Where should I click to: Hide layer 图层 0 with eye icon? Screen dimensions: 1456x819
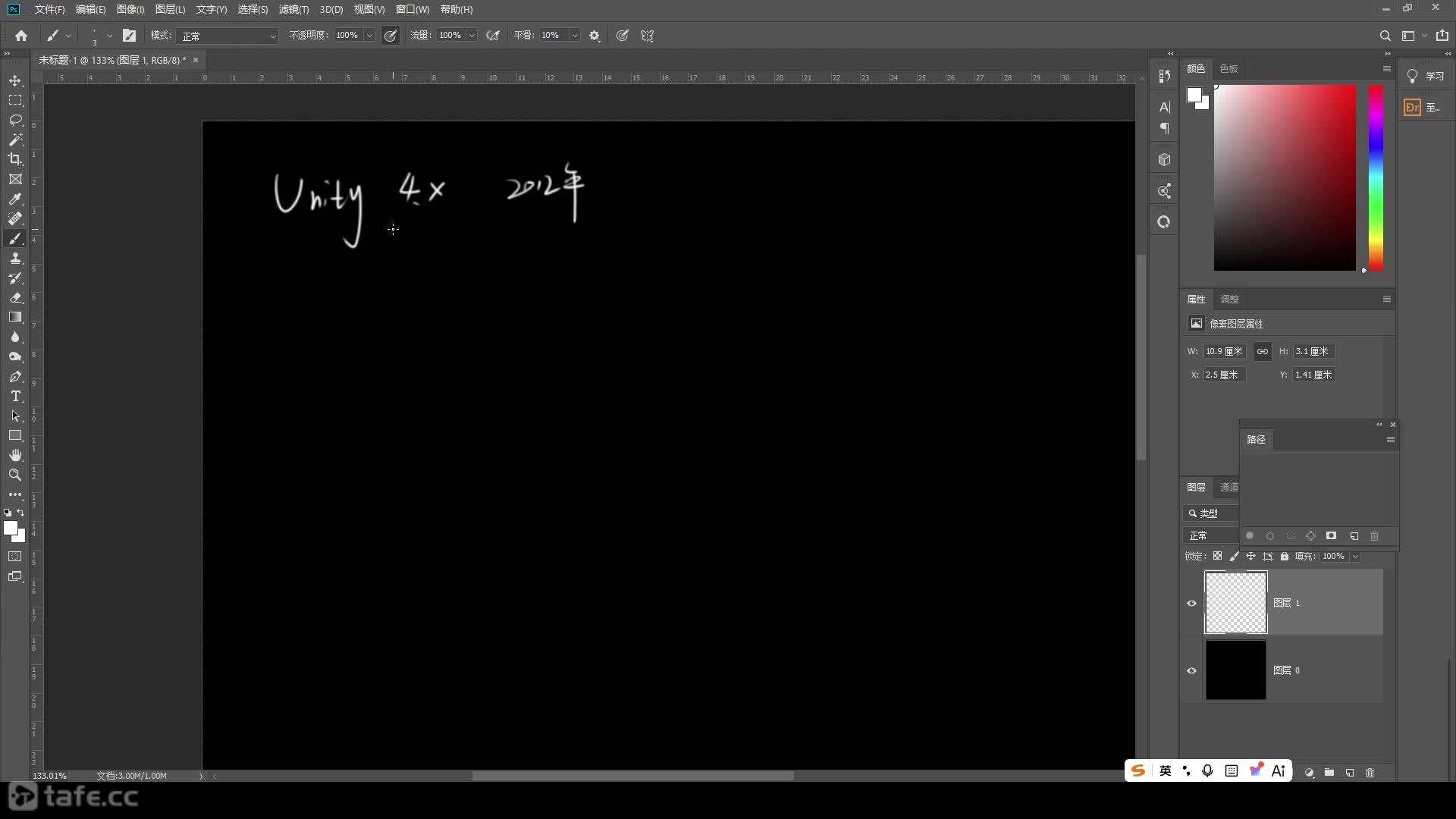[1191, 670]
